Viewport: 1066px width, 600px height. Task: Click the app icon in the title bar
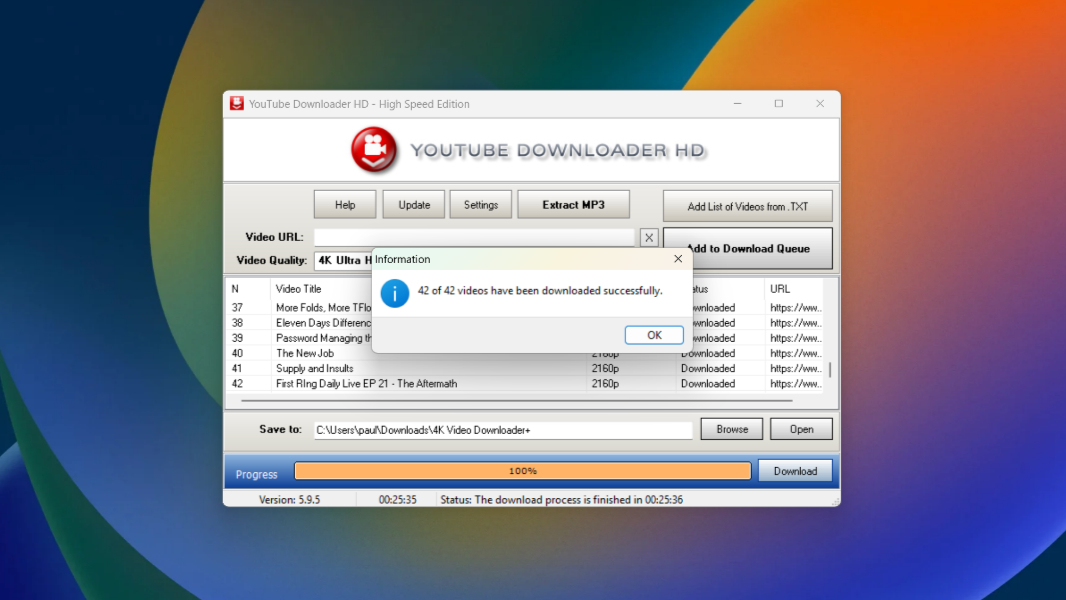click(x=236, y=103)
